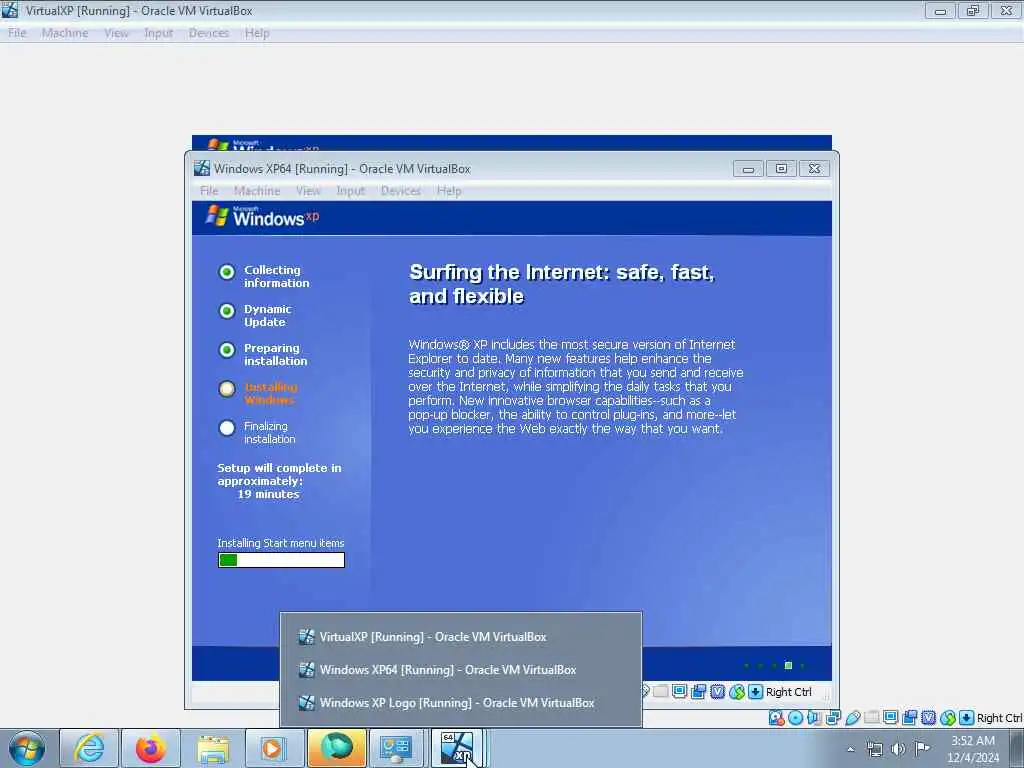This screenshot has width=1024, height=768.
Task: Click shared folders indicator in XP64 status bar
Action: [660, 691]
